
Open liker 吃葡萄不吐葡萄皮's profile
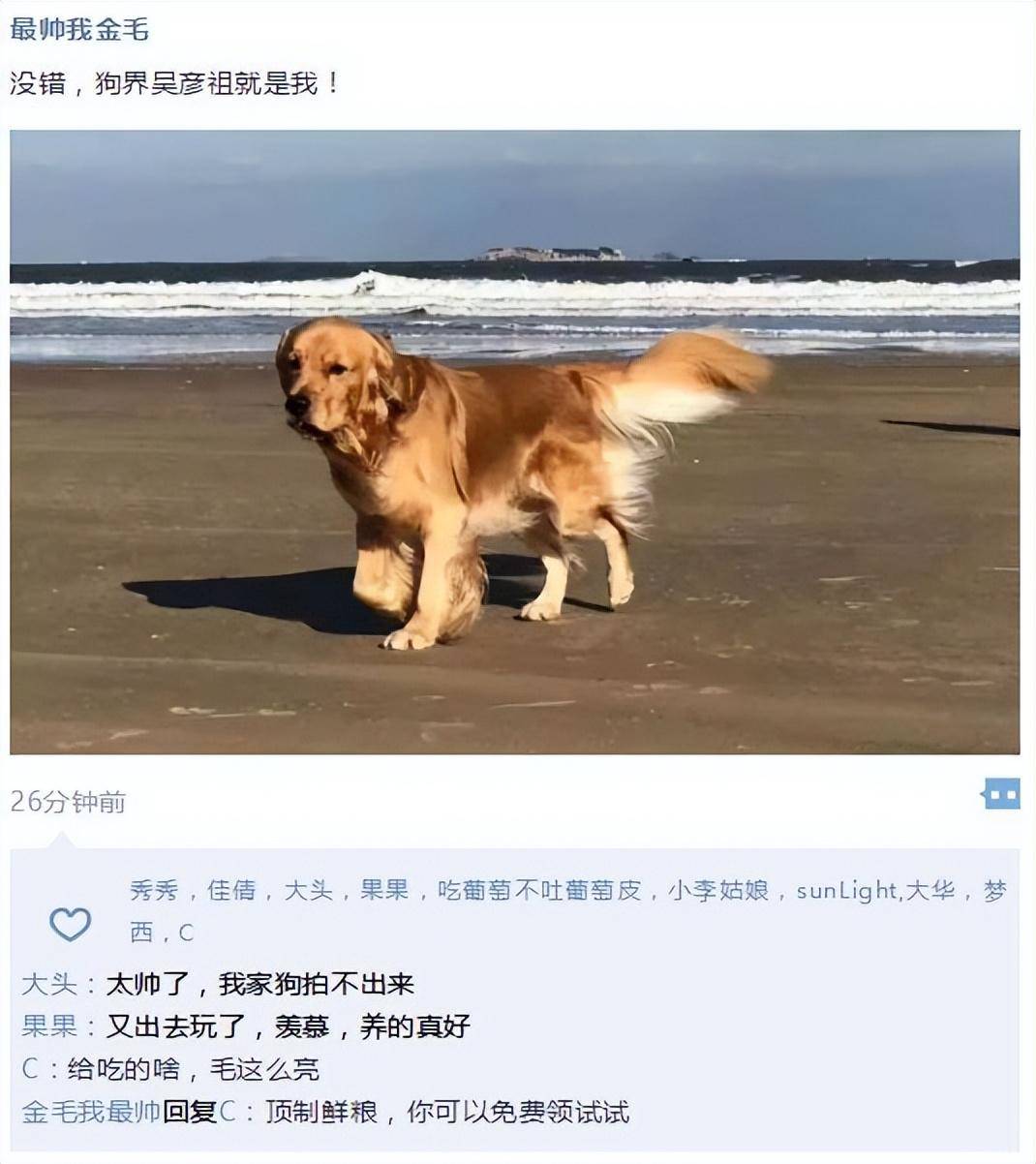tap(539, 890)
